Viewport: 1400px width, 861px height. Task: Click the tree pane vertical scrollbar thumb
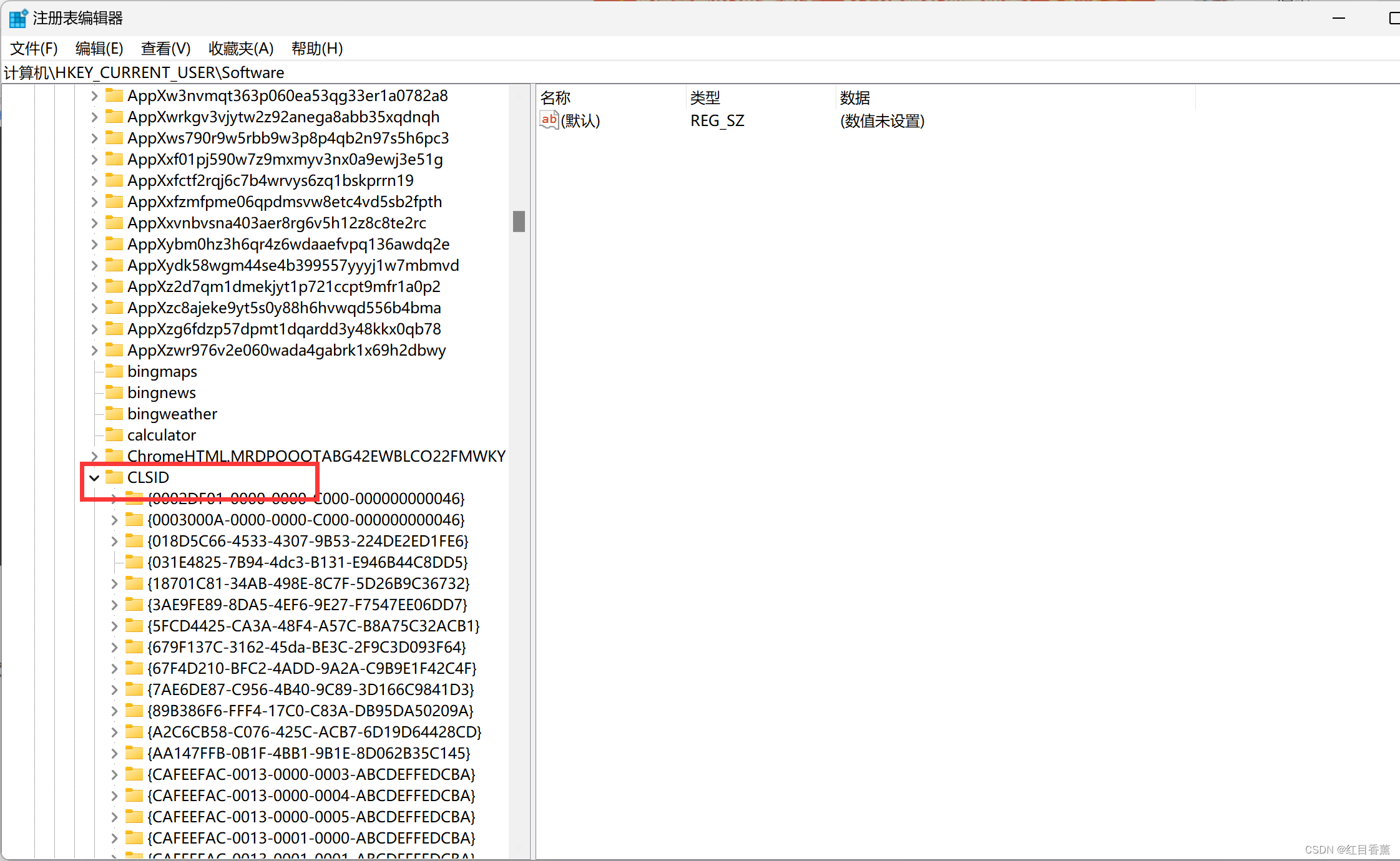(519, 221)
